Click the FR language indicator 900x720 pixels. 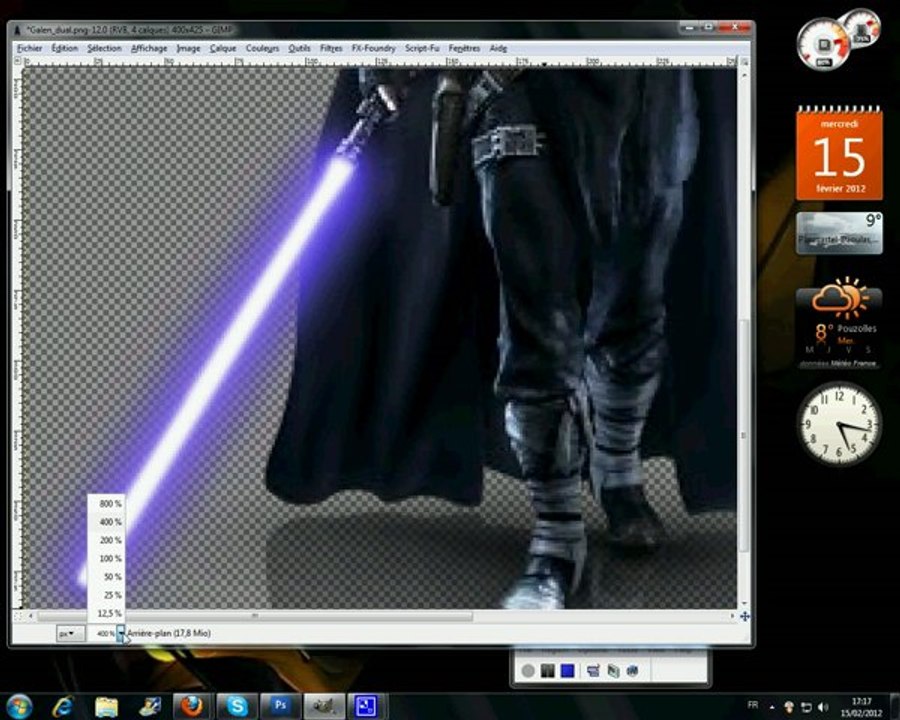click(x=752, y=705)
